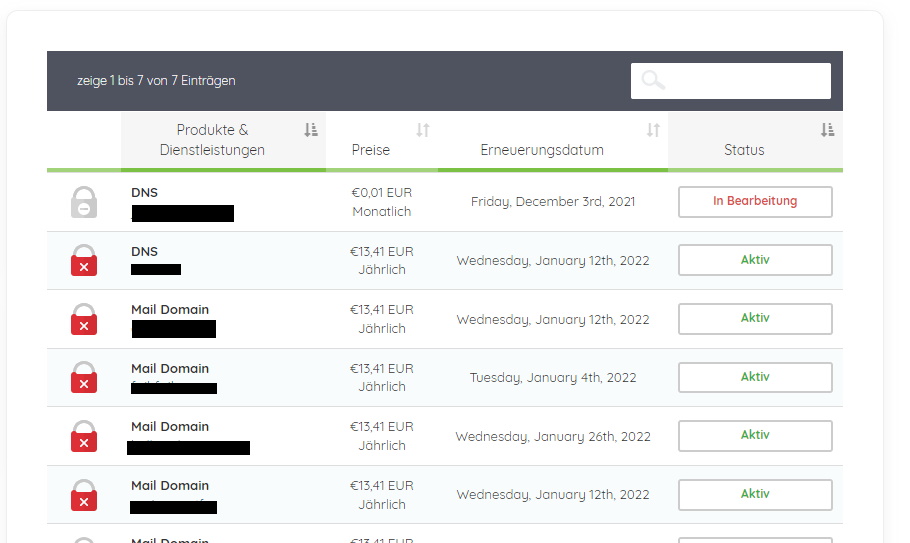The width and height of the screenshot is (910, 543).
Task: Click Aktiv in the Tuesday, January 4th row
Action: coord(755,378)
